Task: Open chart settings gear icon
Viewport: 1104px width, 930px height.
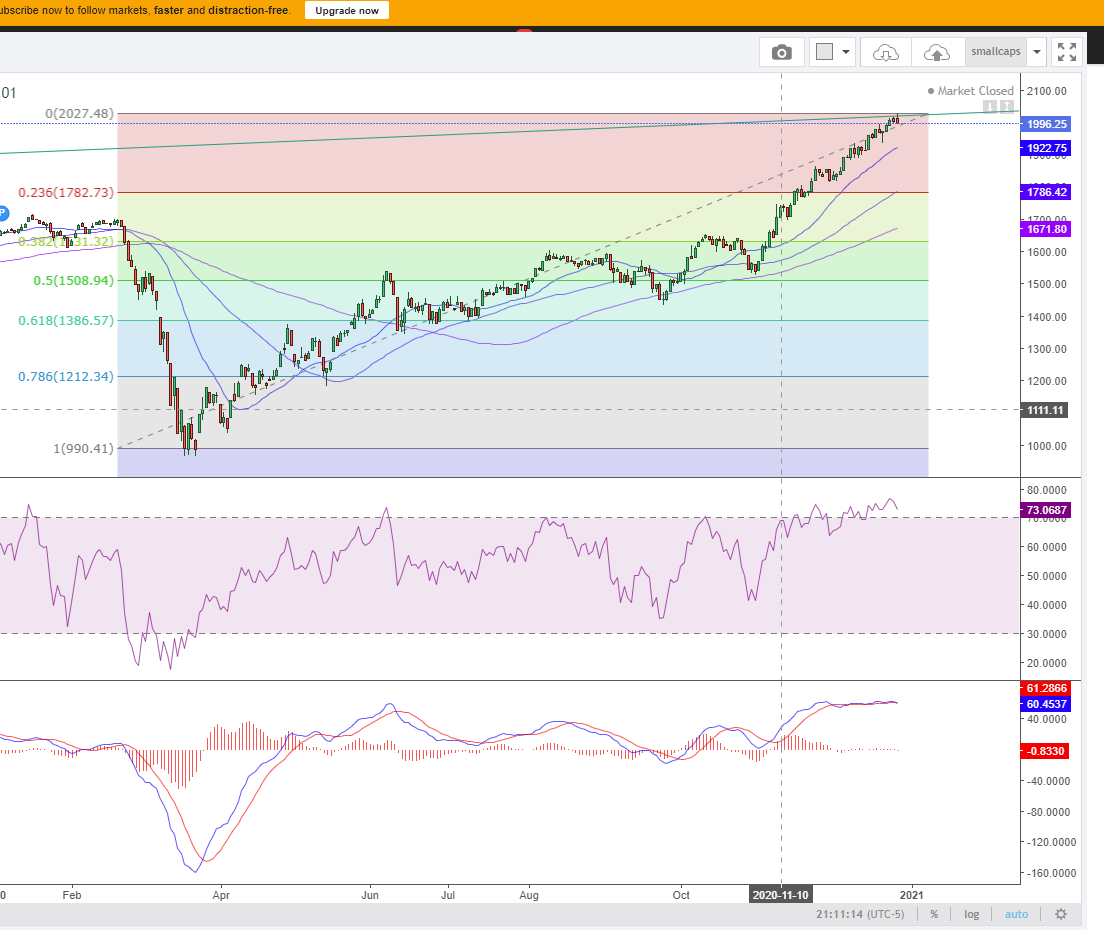Action: click(1060, 914)
